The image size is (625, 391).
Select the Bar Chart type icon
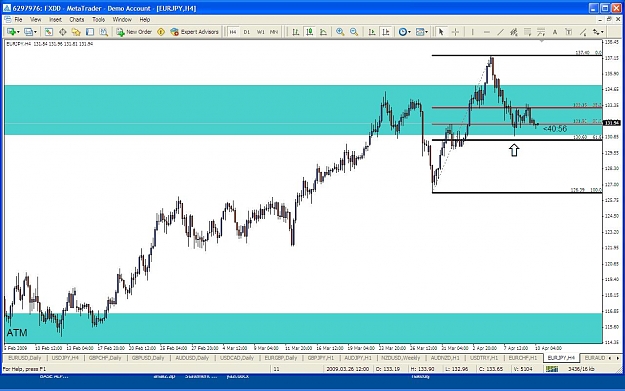(x=296, y=32)
